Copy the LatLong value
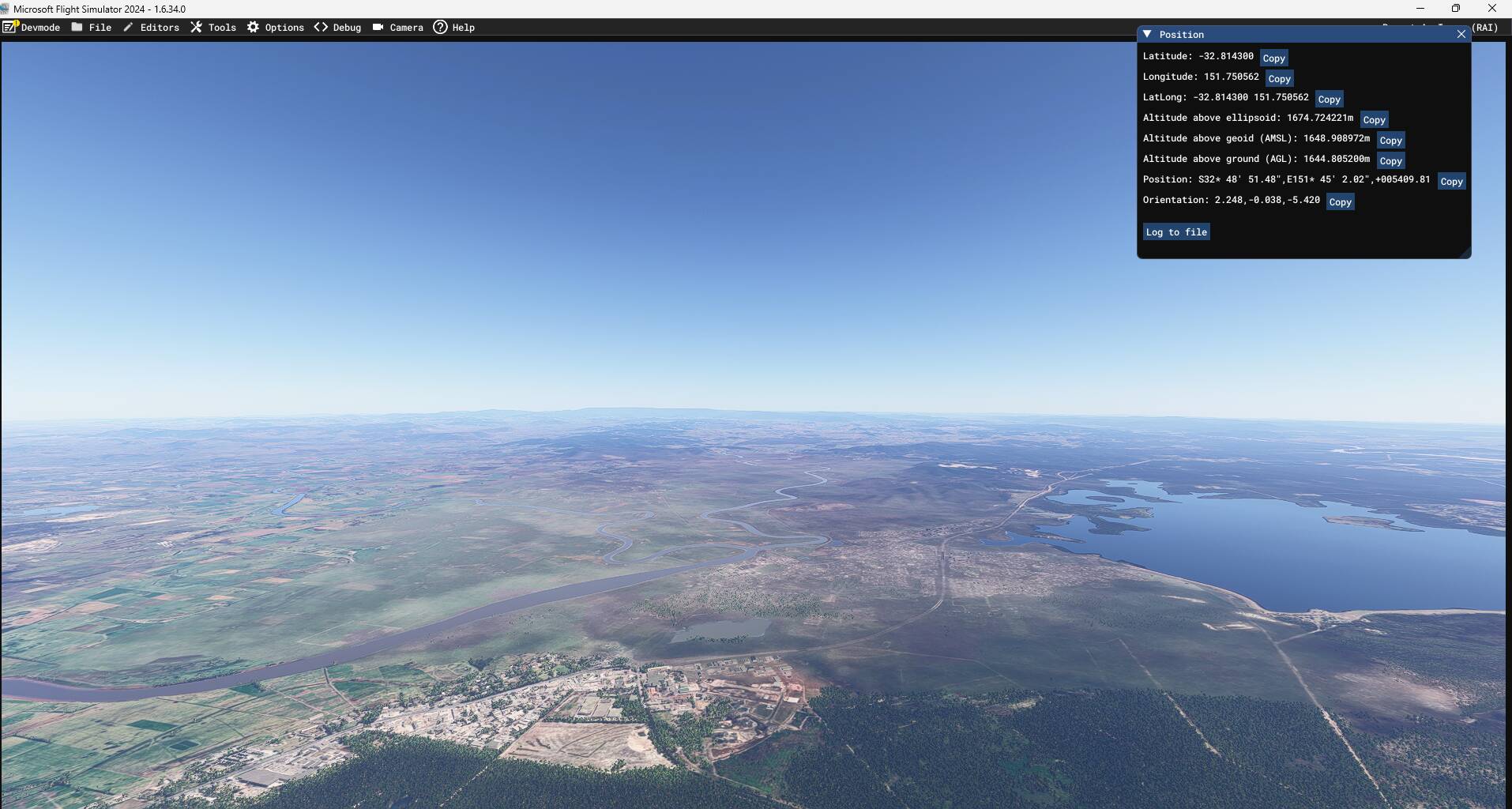This screenshot has width=1512, height=809. coord(1329,99)
